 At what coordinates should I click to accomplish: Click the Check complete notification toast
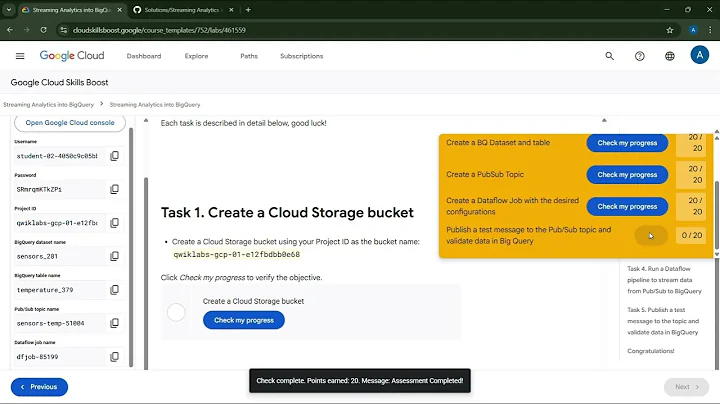[360, 381]
